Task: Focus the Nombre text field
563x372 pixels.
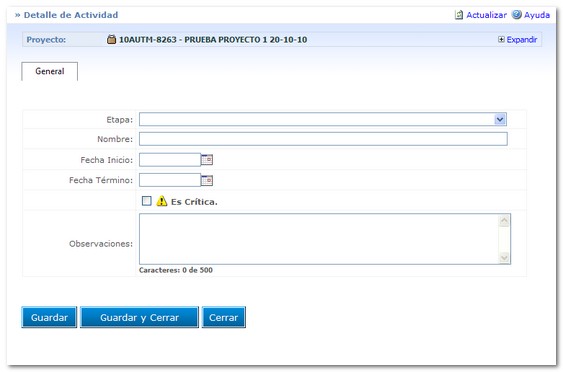Action: (x=323, y=139)
